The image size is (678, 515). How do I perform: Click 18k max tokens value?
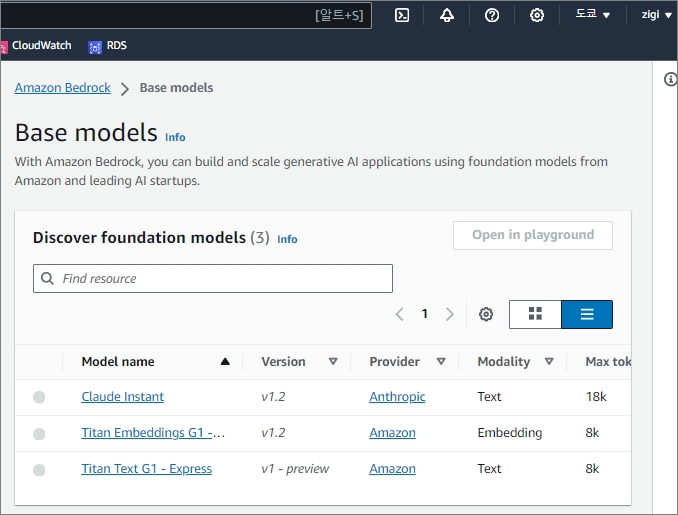point(596,397)
